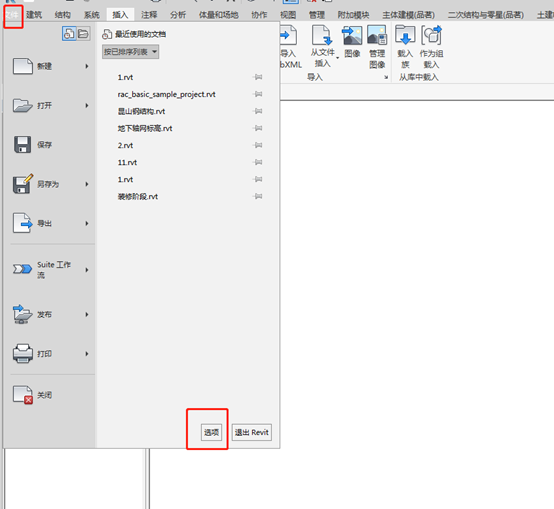Open the 协作 ribbon tab

(x=259, y=15)
